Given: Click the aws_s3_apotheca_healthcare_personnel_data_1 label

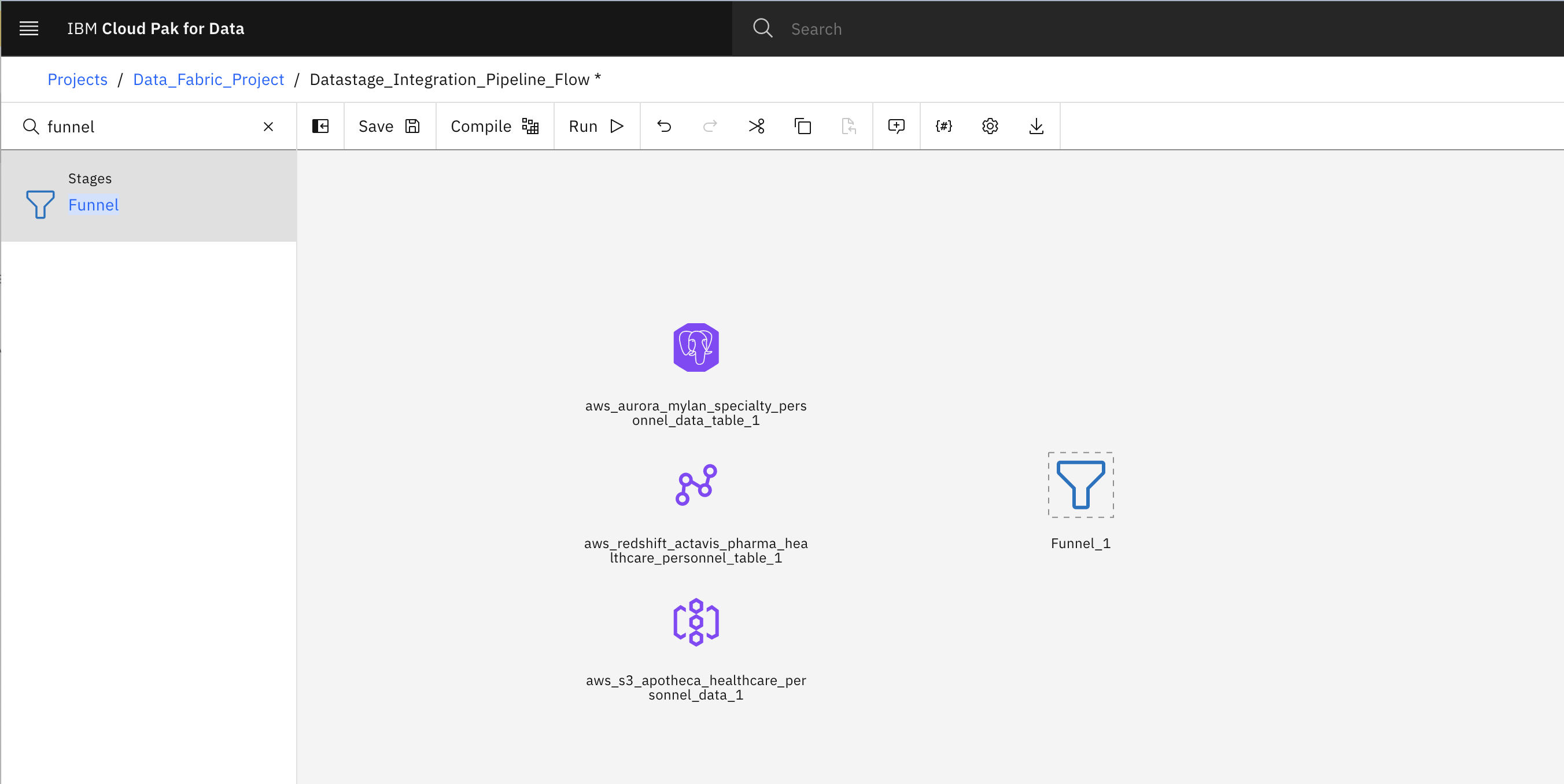Looking at the screenshot, I should tap(696, 687).
